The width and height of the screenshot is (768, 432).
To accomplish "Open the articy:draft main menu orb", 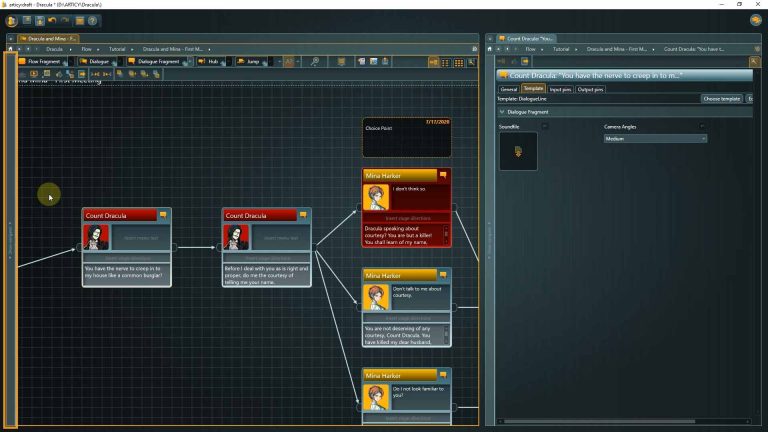I will coord(11,21).
